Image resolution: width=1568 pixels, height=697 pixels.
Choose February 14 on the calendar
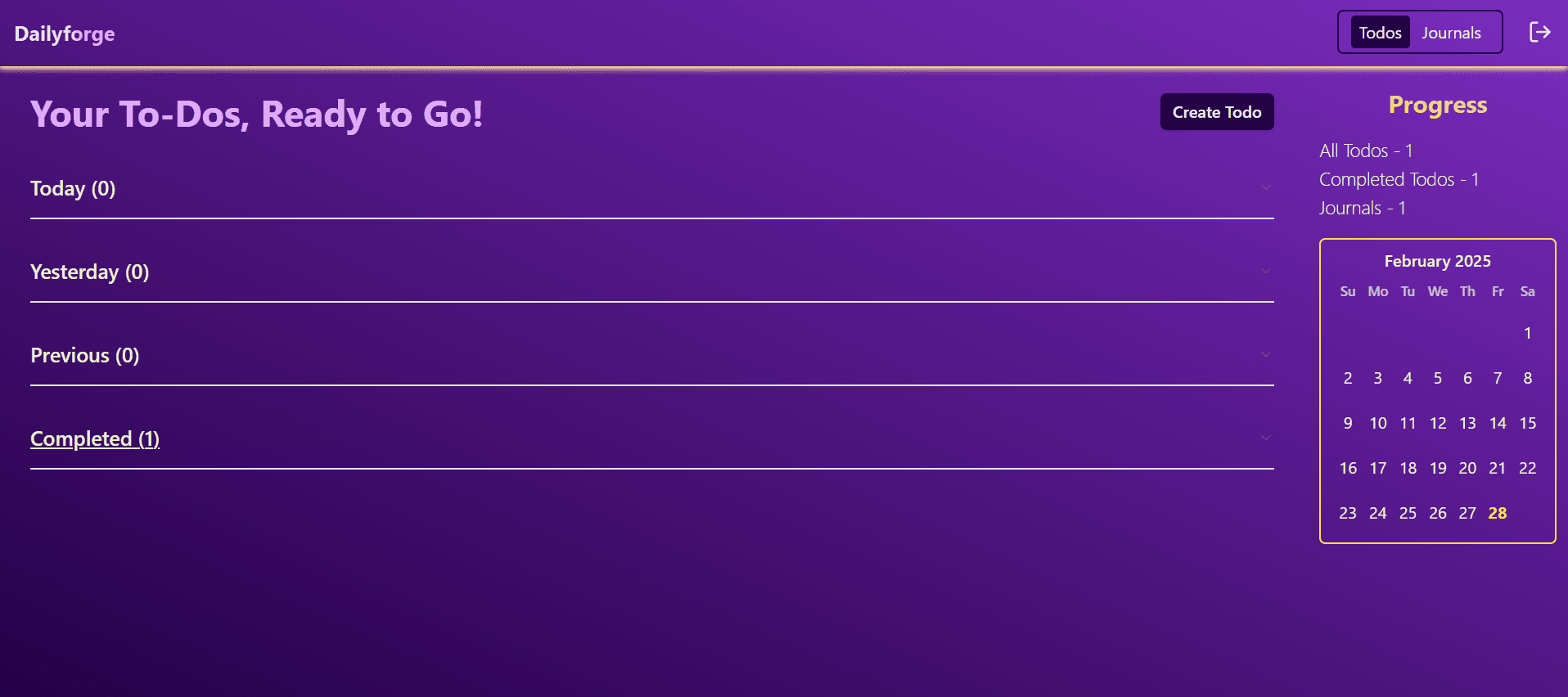1497,423
